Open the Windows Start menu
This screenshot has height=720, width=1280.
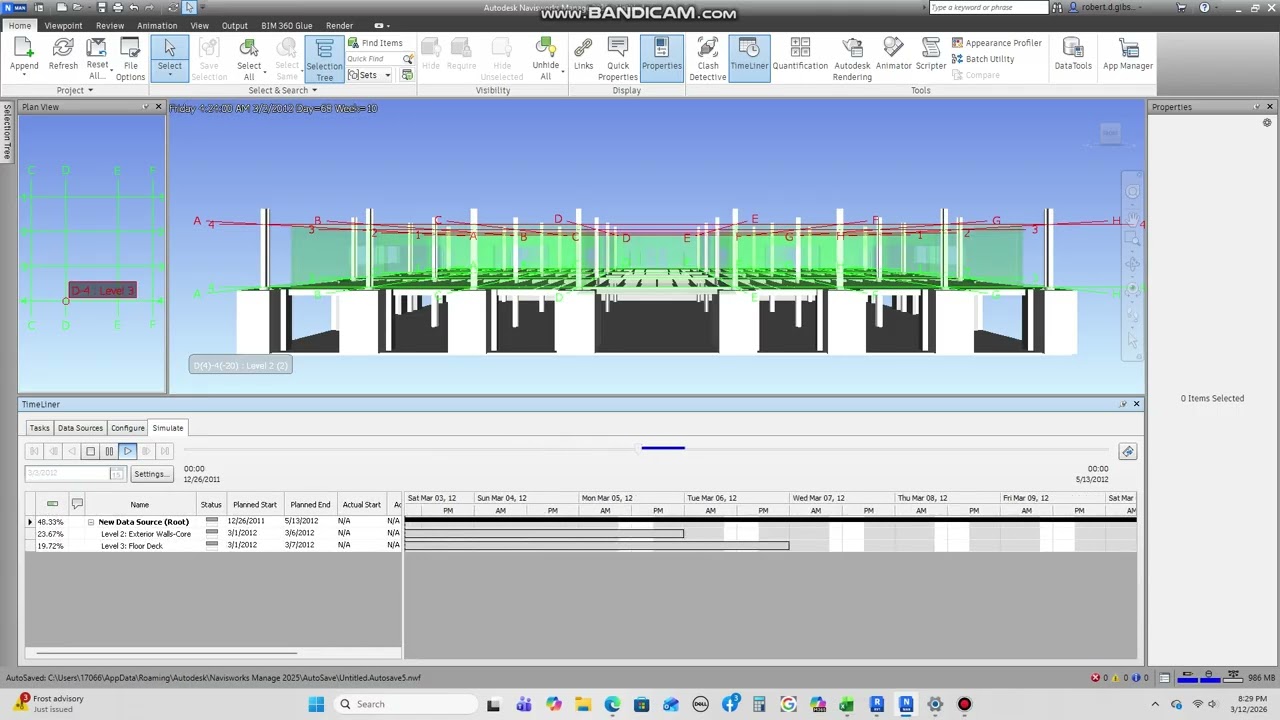coord(316,704)
